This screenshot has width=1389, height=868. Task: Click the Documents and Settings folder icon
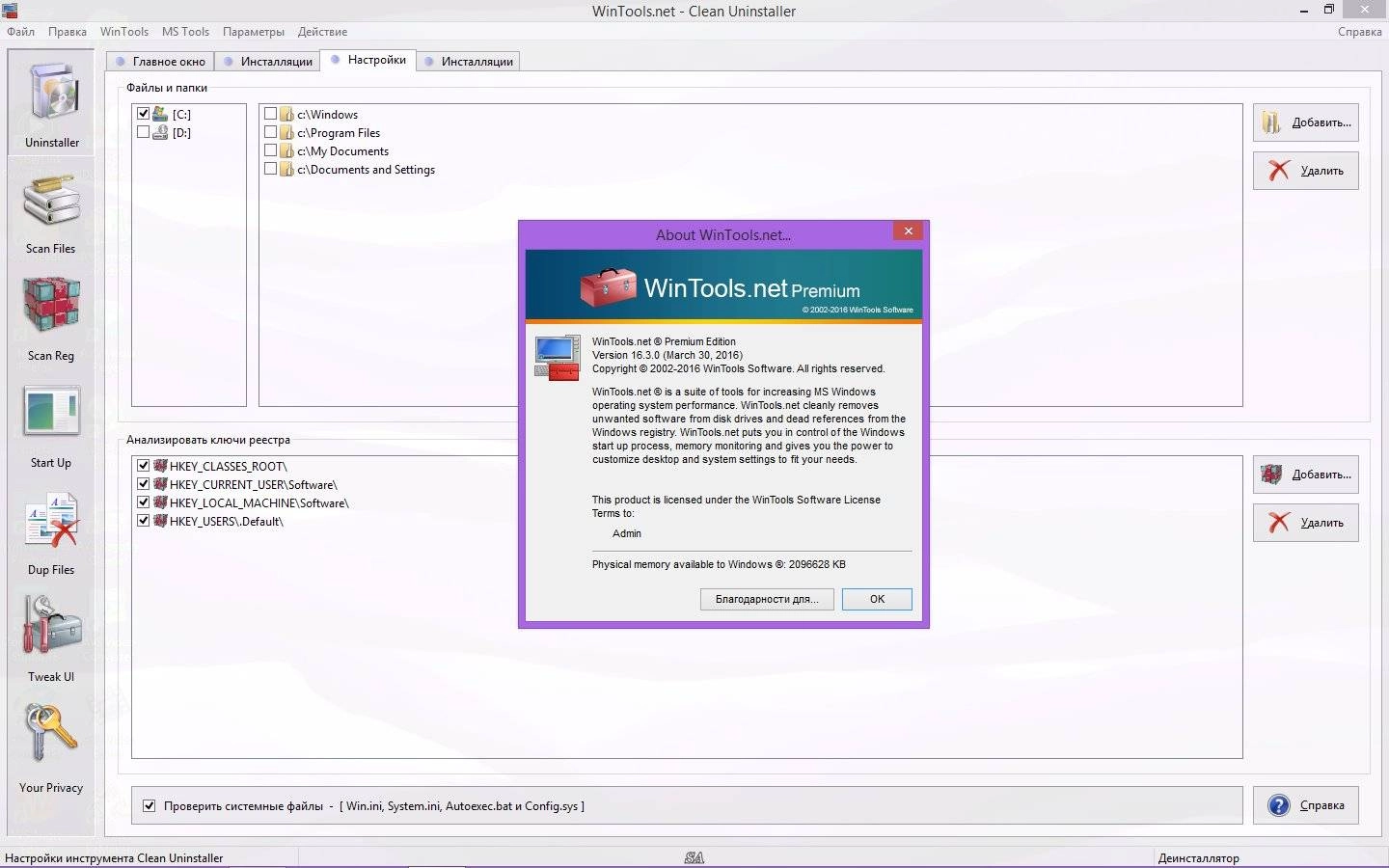click(286, 169)
